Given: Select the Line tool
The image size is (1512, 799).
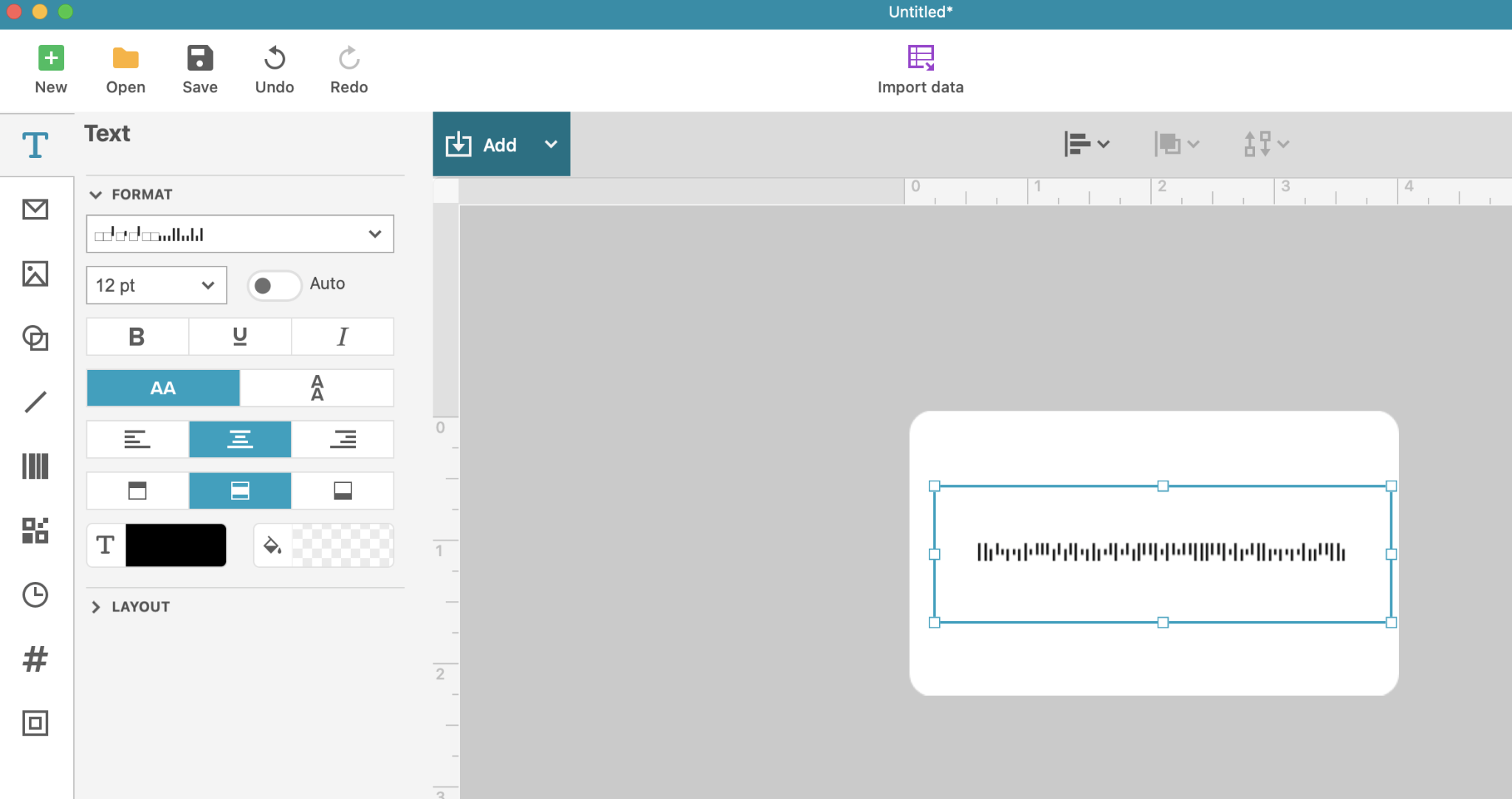Looking at the screenshot, I should [x=35, y=402].
